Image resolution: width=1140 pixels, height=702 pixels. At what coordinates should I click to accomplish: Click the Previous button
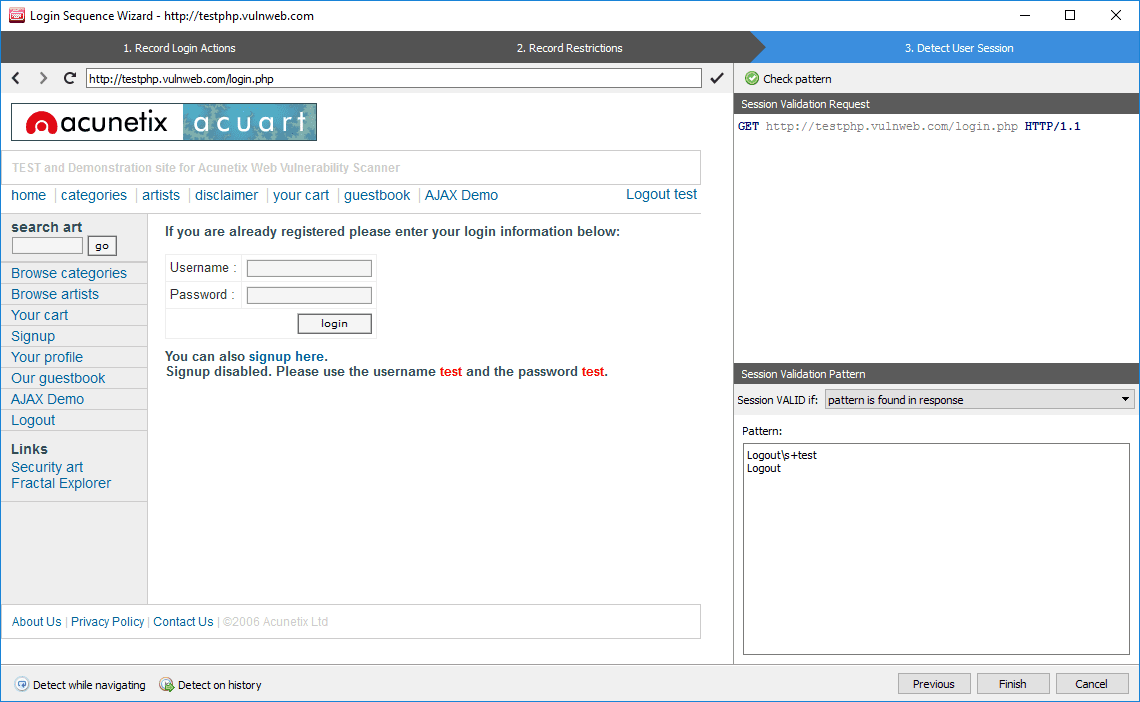[x=934, y=684]
